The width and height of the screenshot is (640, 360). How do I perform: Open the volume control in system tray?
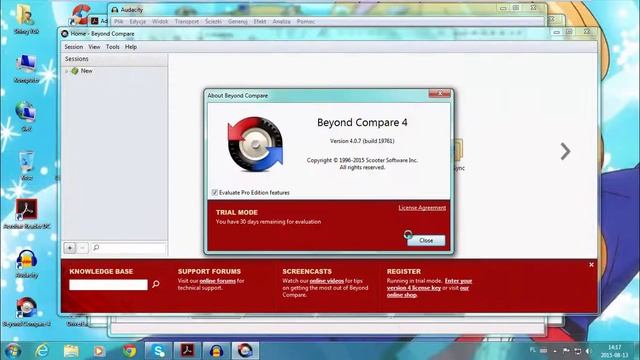(x=588, y=351)
